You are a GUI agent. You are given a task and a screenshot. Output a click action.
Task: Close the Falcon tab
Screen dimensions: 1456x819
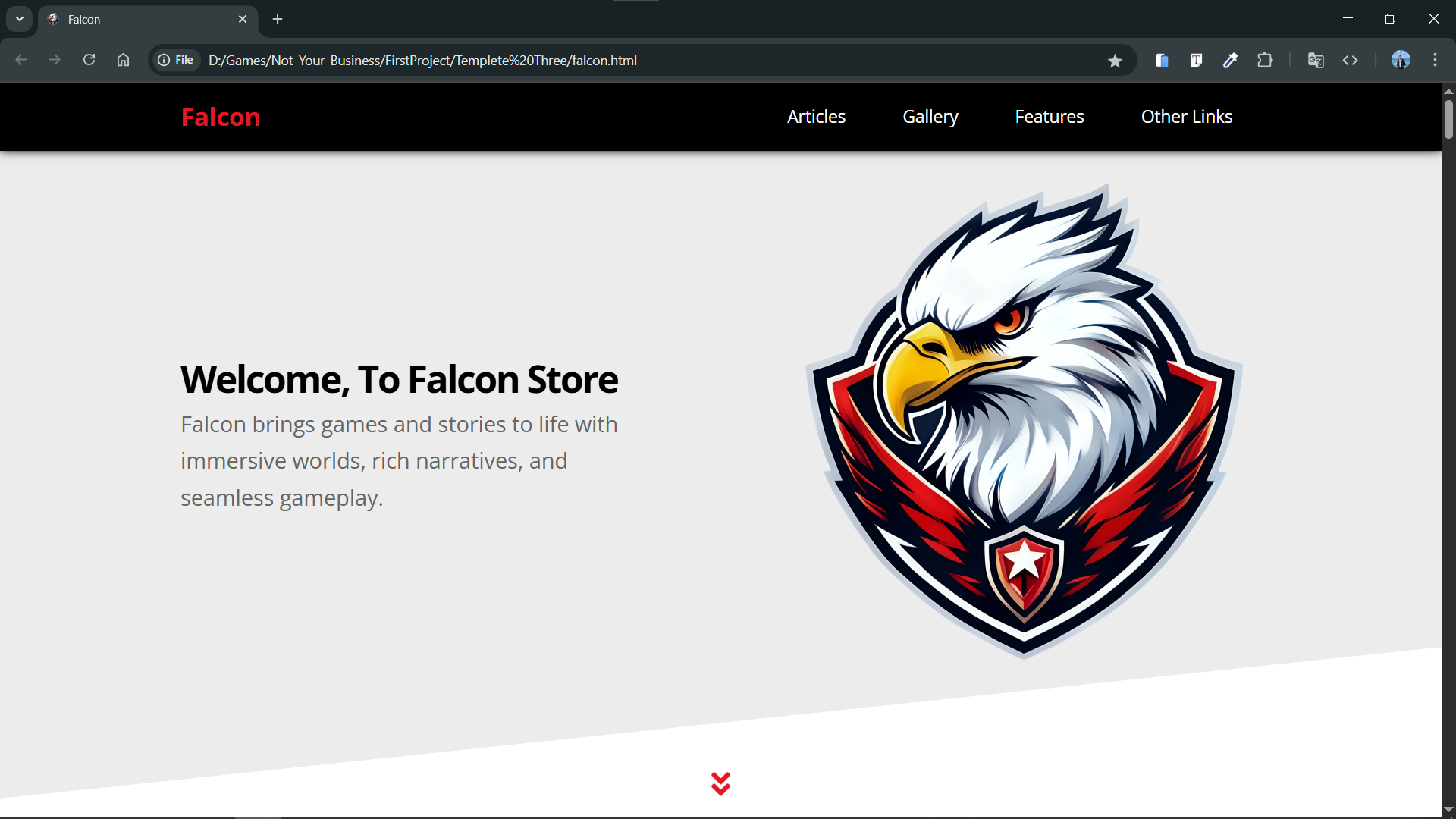(x=243, y=19)
